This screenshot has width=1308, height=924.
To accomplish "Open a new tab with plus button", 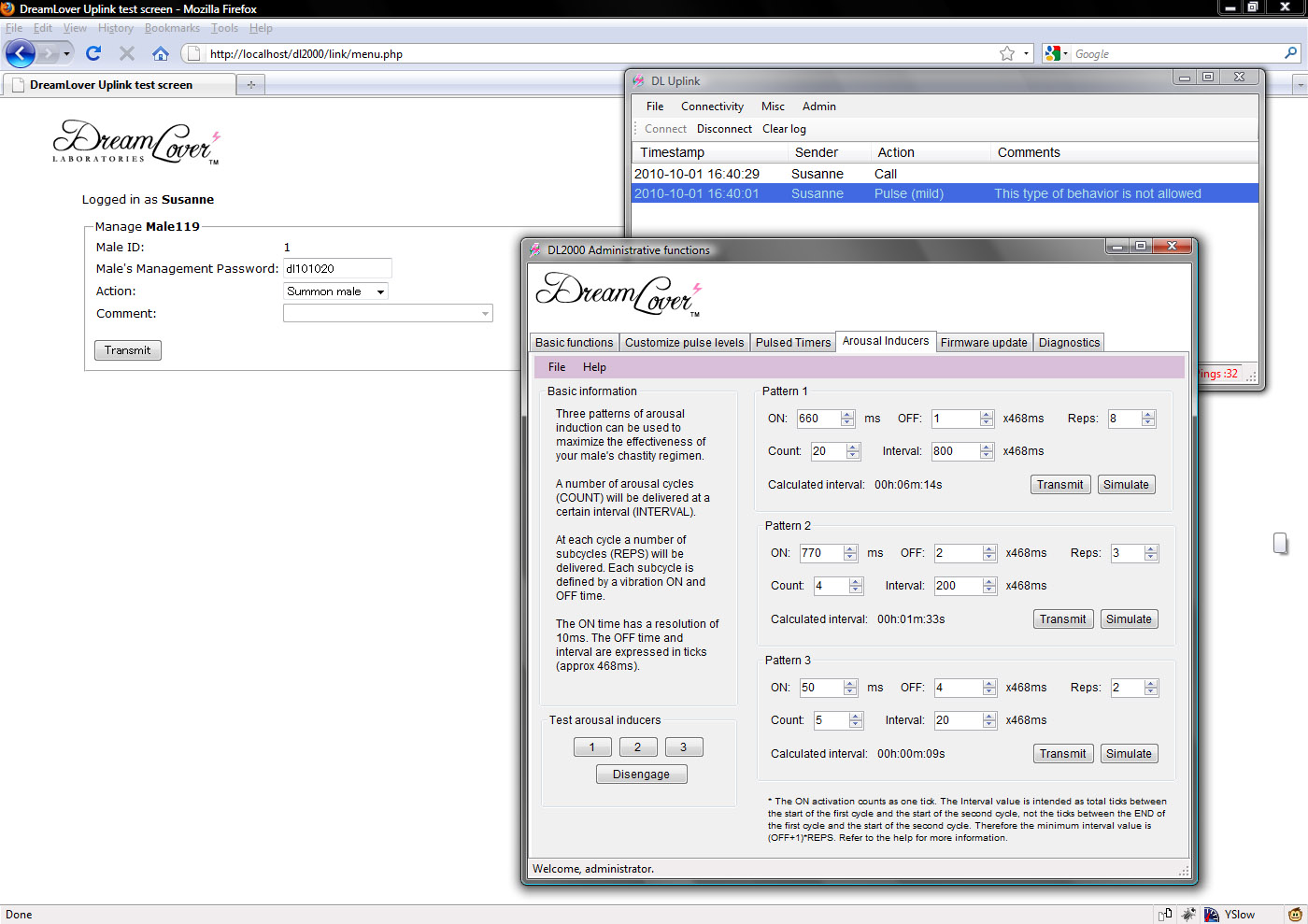I will 250,85.
